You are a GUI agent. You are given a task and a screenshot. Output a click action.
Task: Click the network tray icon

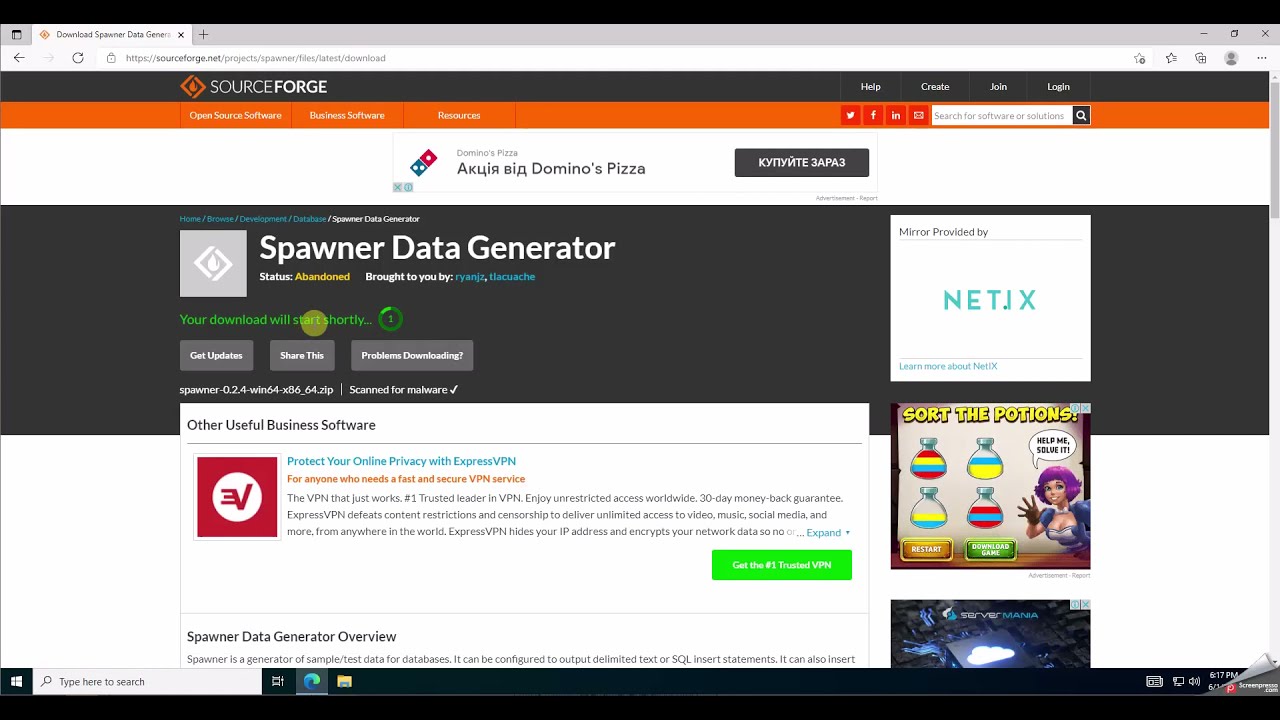pos(1178,682)
